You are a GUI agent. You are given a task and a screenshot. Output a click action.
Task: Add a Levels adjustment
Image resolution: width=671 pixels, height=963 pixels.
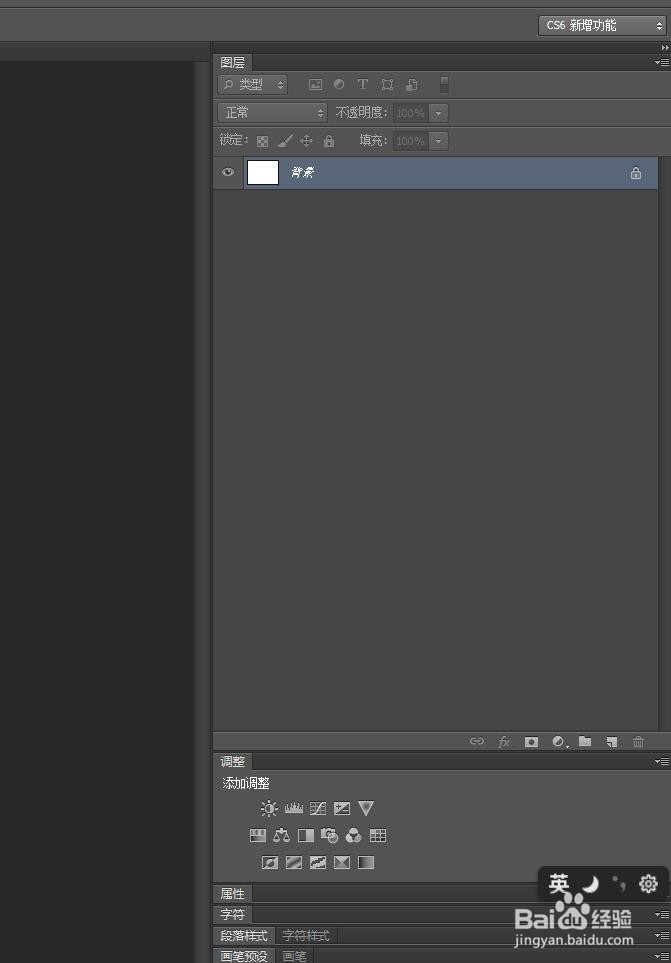tap(293, 808)
